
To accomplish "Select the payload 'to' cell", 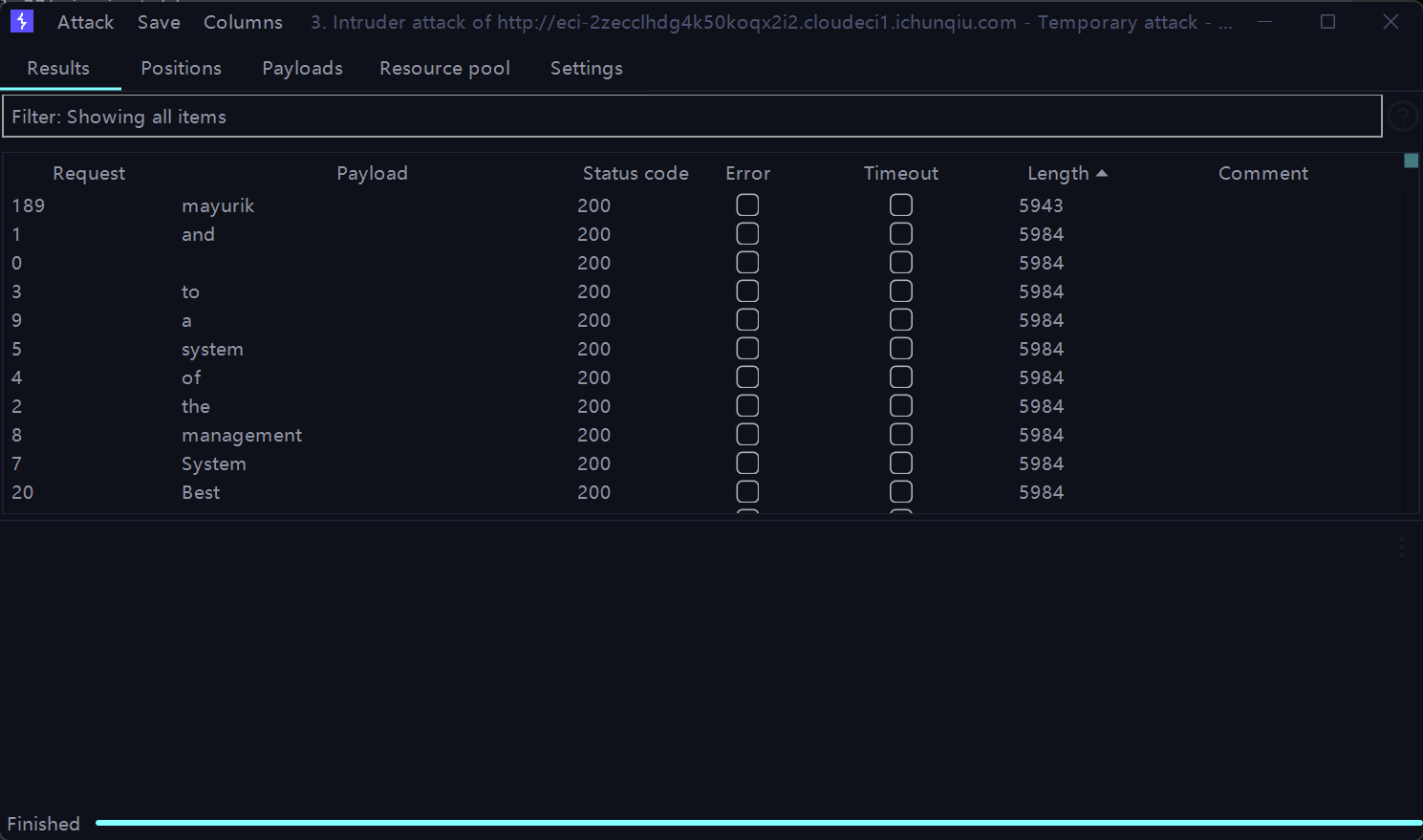I will point(190,291).
